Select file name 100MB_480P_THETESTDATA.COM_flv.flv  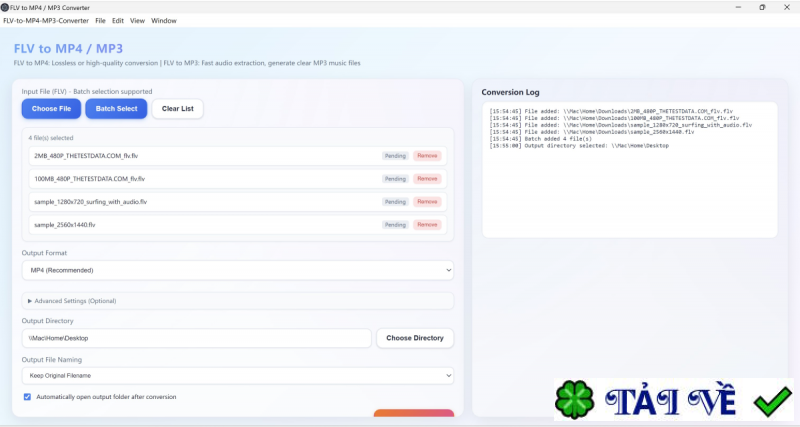click(89, 179)
